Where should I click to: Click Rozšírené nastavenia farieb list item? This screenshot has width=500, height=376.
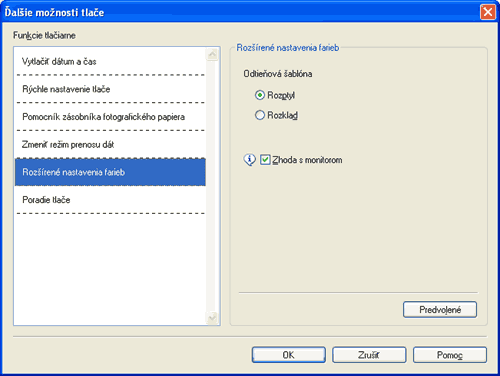tap(110, 172)
